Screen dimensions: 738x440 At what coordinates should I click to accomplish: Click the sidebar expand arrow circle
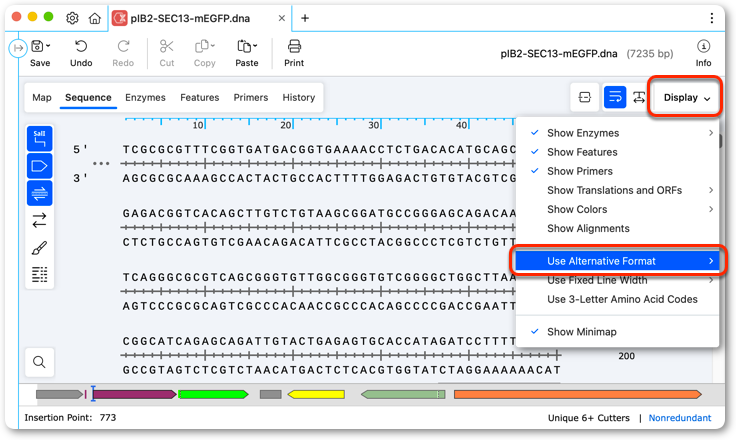pyautogui.click(x=18, y=48)
